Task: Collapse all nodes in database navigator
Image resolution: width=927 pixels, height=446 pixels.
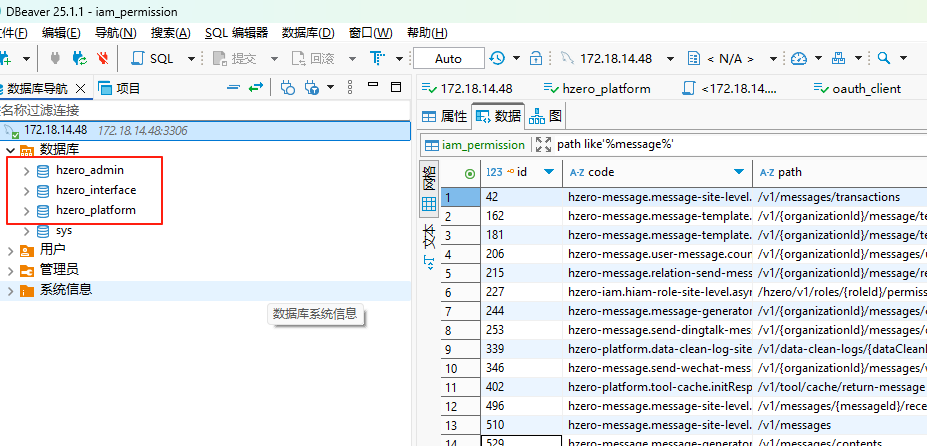Action: coord(233,88)
